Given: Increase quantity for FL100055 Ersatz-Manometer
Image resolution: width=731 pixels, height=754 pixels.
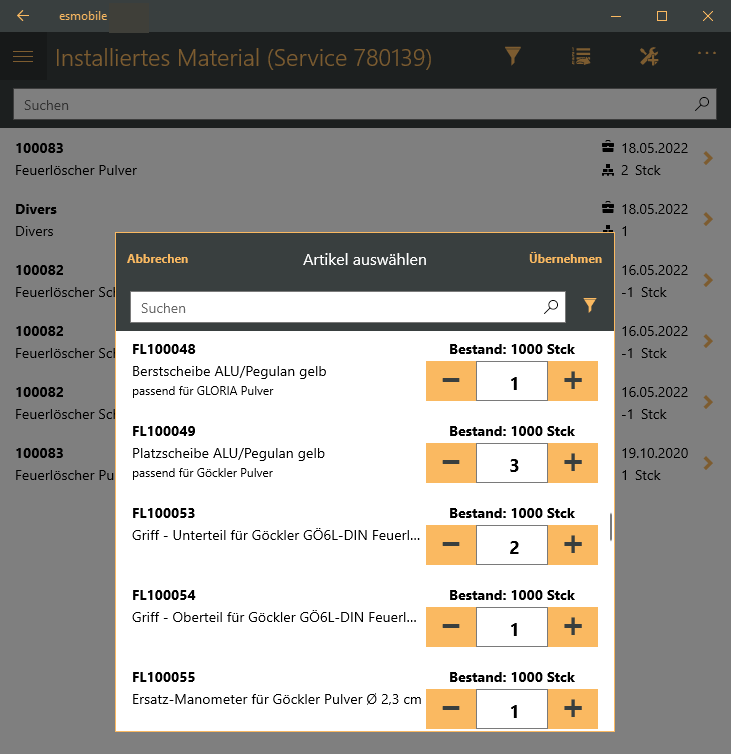Looking at the screenshot, I should (572, 709).
